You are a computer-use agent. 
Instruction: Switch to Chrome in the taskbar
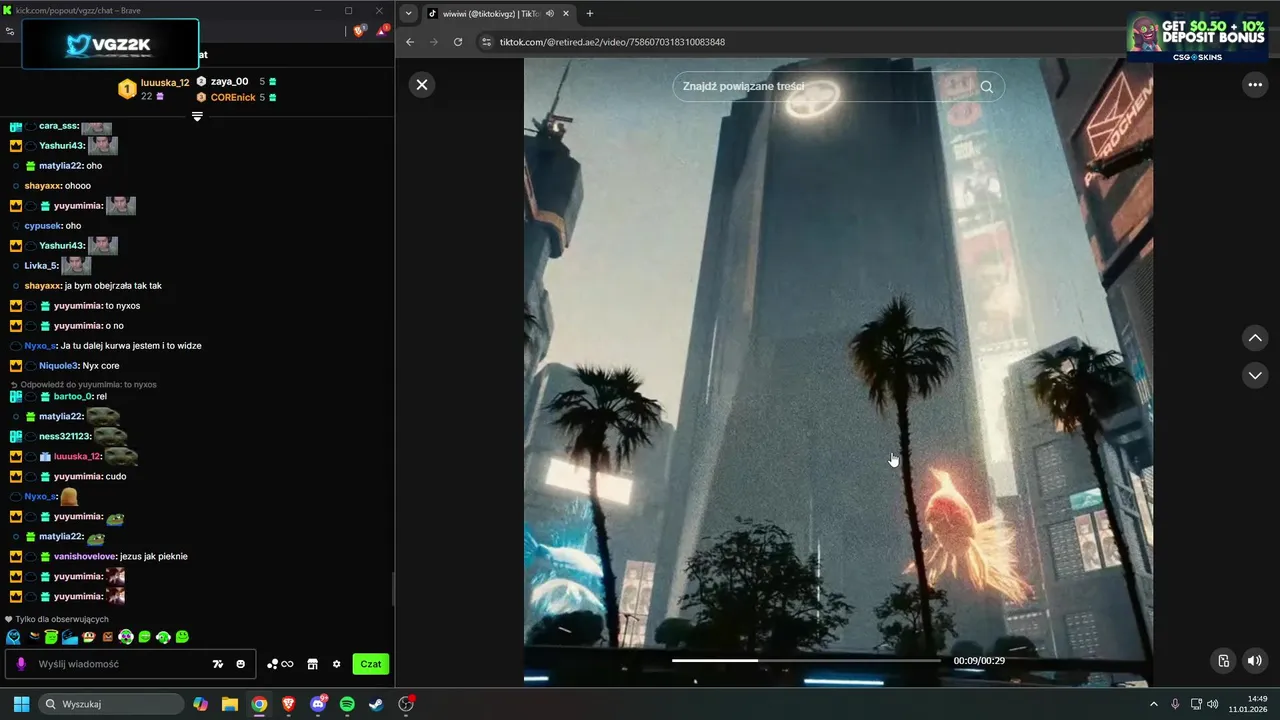click(259, 704)
